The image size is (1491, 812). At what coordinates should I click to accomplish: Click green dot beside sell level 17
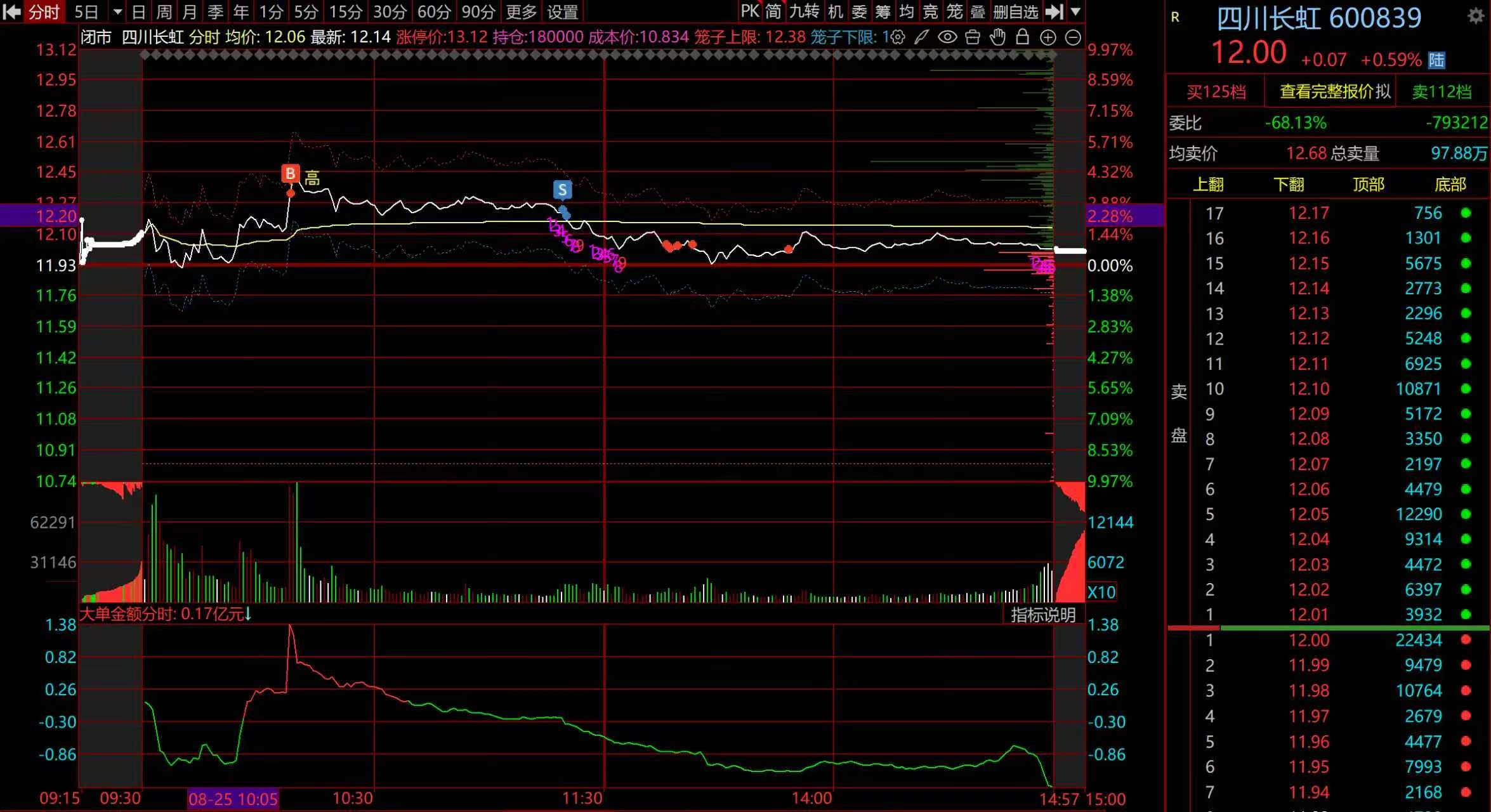tap(1466, 213)
